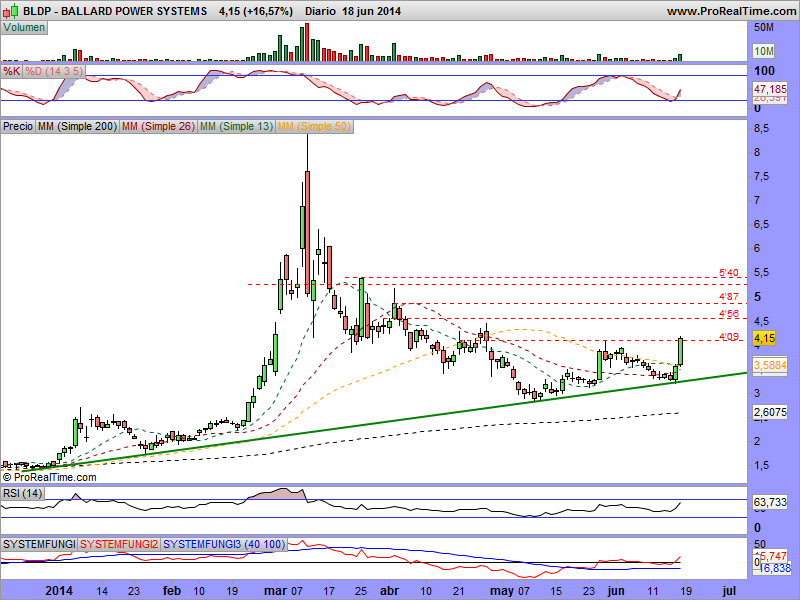Select the MM (Simple 26) moving average label
The width and height of the screenshot is (800, 600).
pos(158,126)
